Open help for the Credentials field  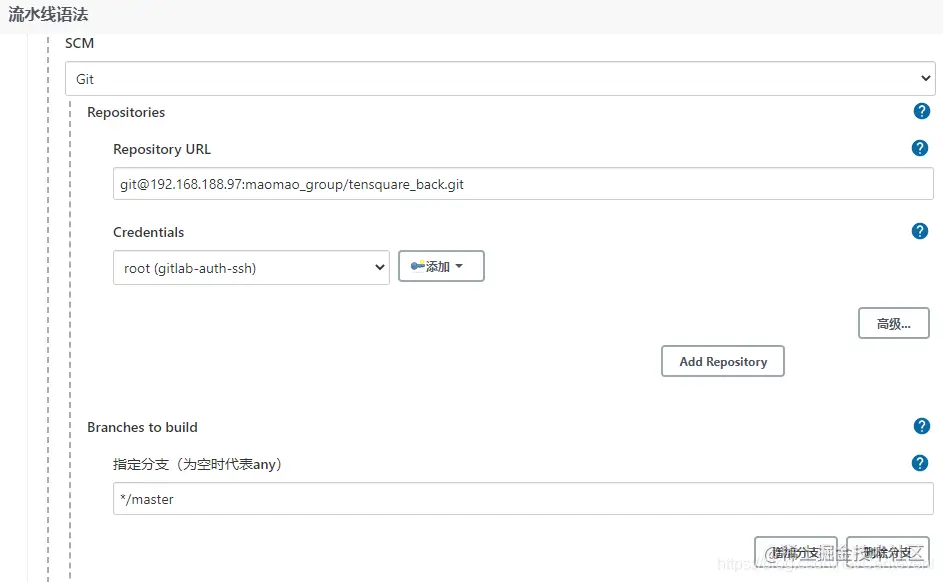tap(920, 231)
